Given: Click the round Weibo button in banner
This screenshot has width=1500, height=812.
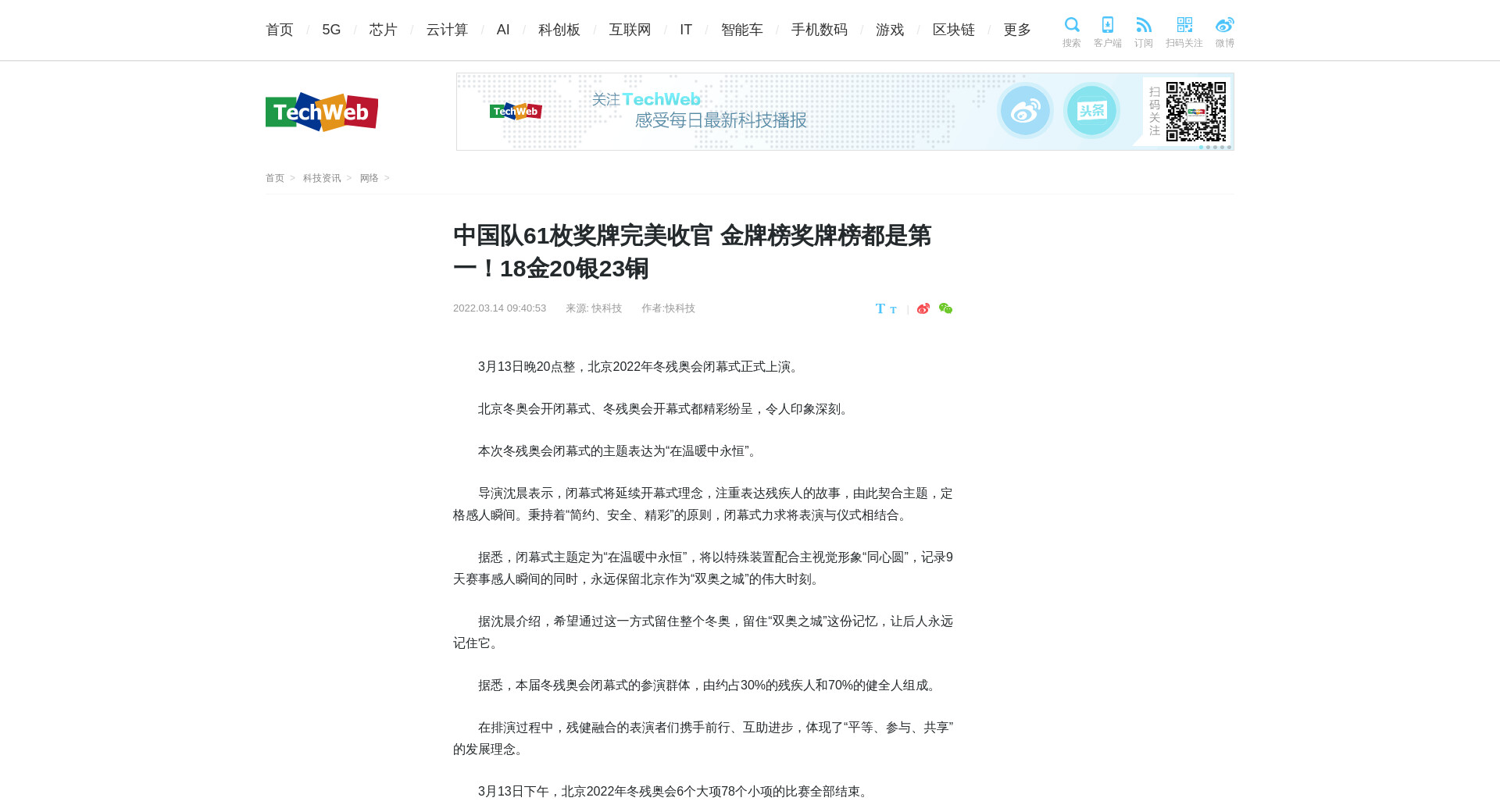Looking at the screenshot, I should [1025, 111].
